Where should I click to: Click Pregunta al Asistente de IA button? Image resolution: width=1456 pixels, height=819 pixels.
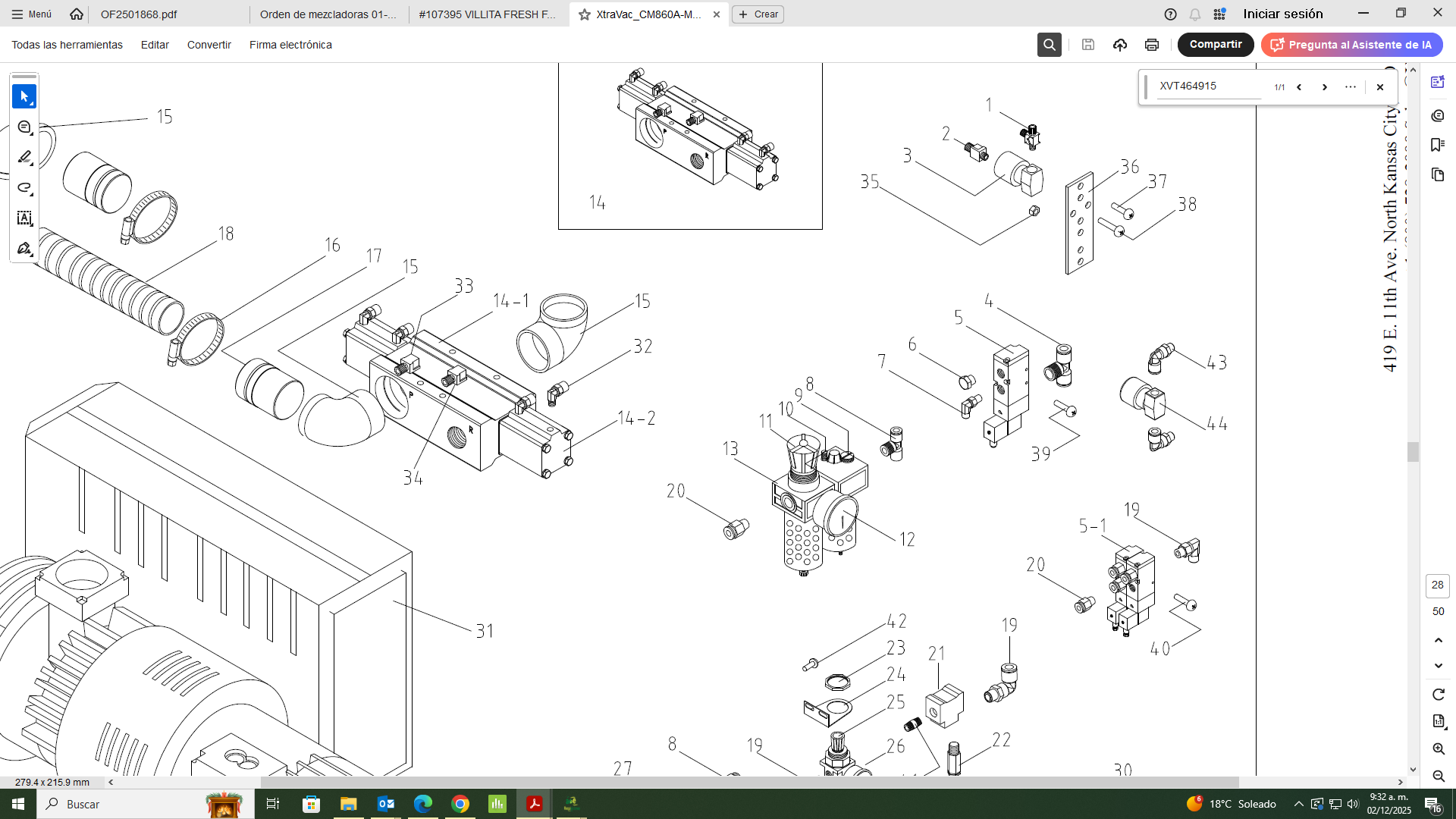1351,45
